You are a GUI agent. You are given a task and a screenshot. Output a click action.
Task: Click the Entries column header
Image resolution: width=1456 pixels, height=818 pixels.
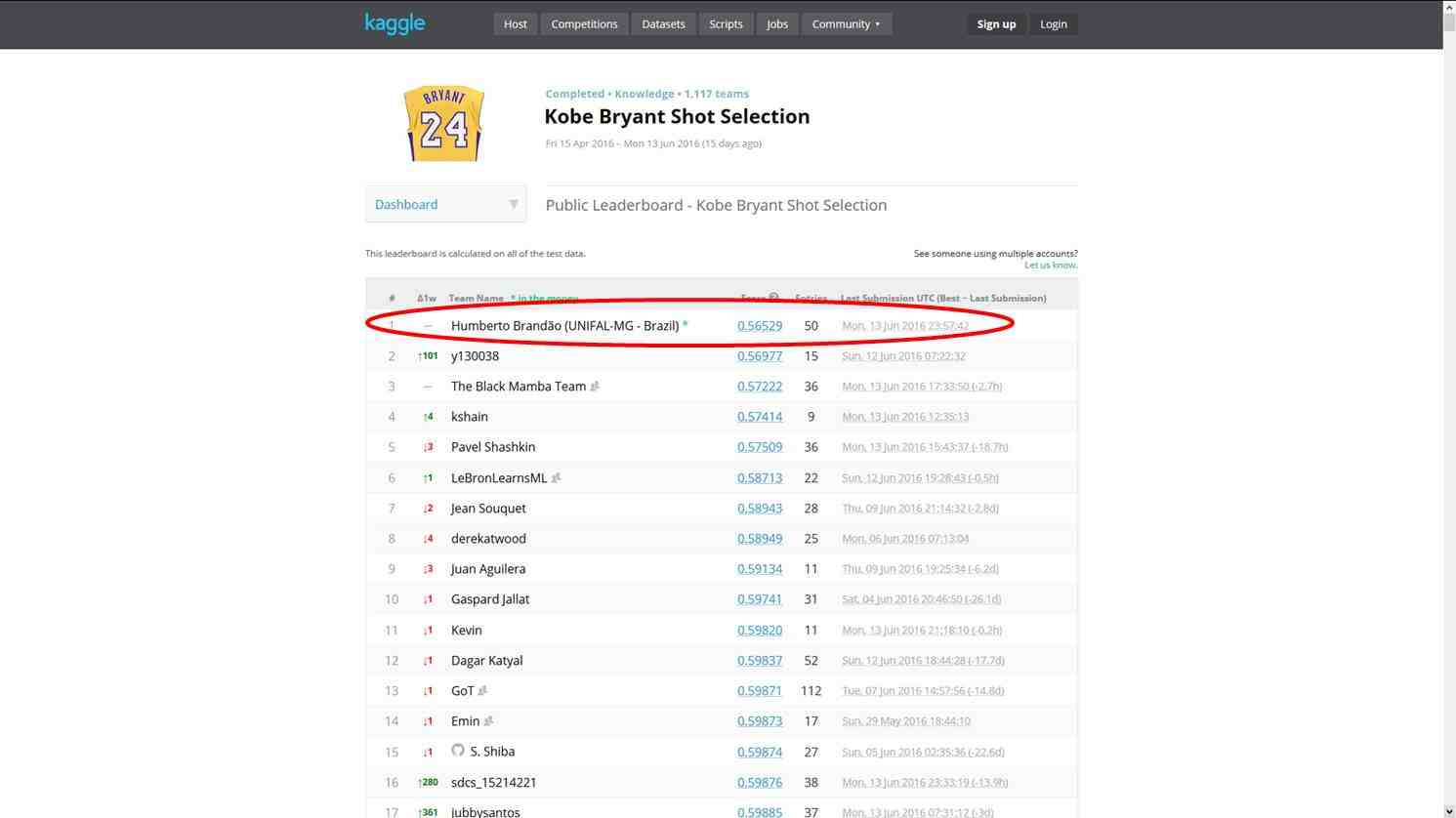coord(811,298)
